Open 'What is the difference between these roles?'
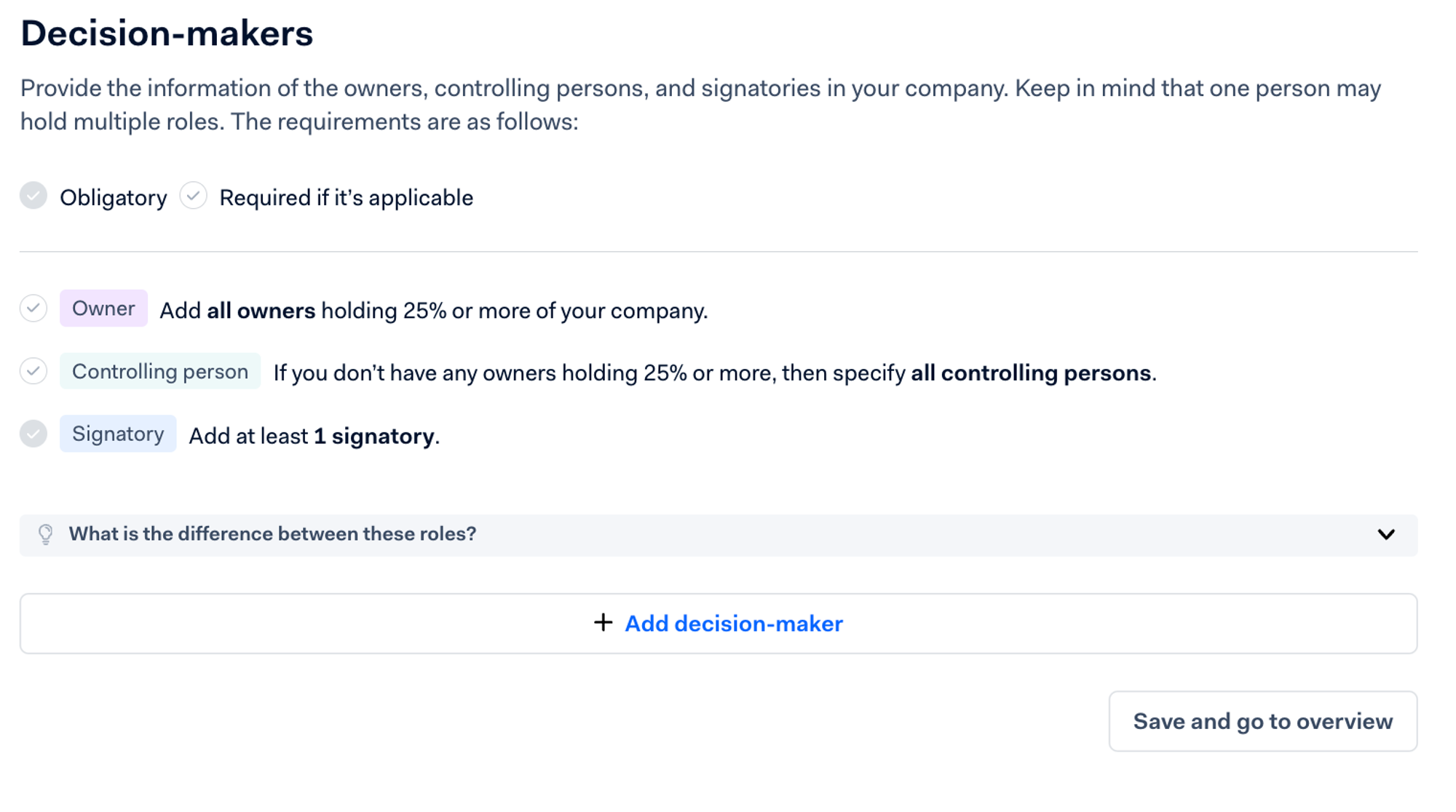 point(272,534)
